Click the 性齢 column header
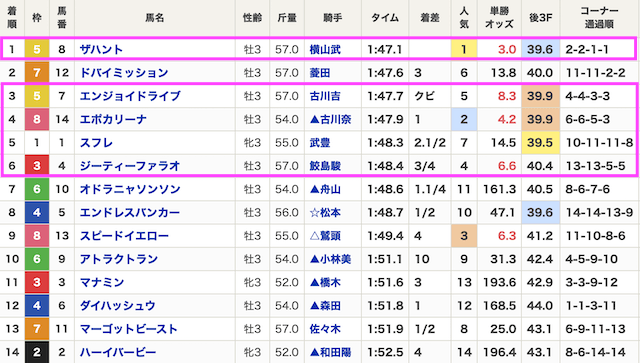 point(252,18)
